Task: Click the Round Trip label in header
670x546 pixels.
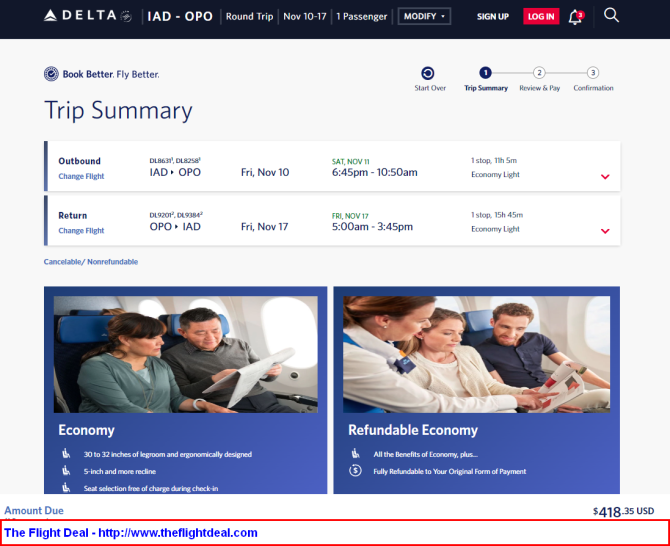Action: [250, 17]
